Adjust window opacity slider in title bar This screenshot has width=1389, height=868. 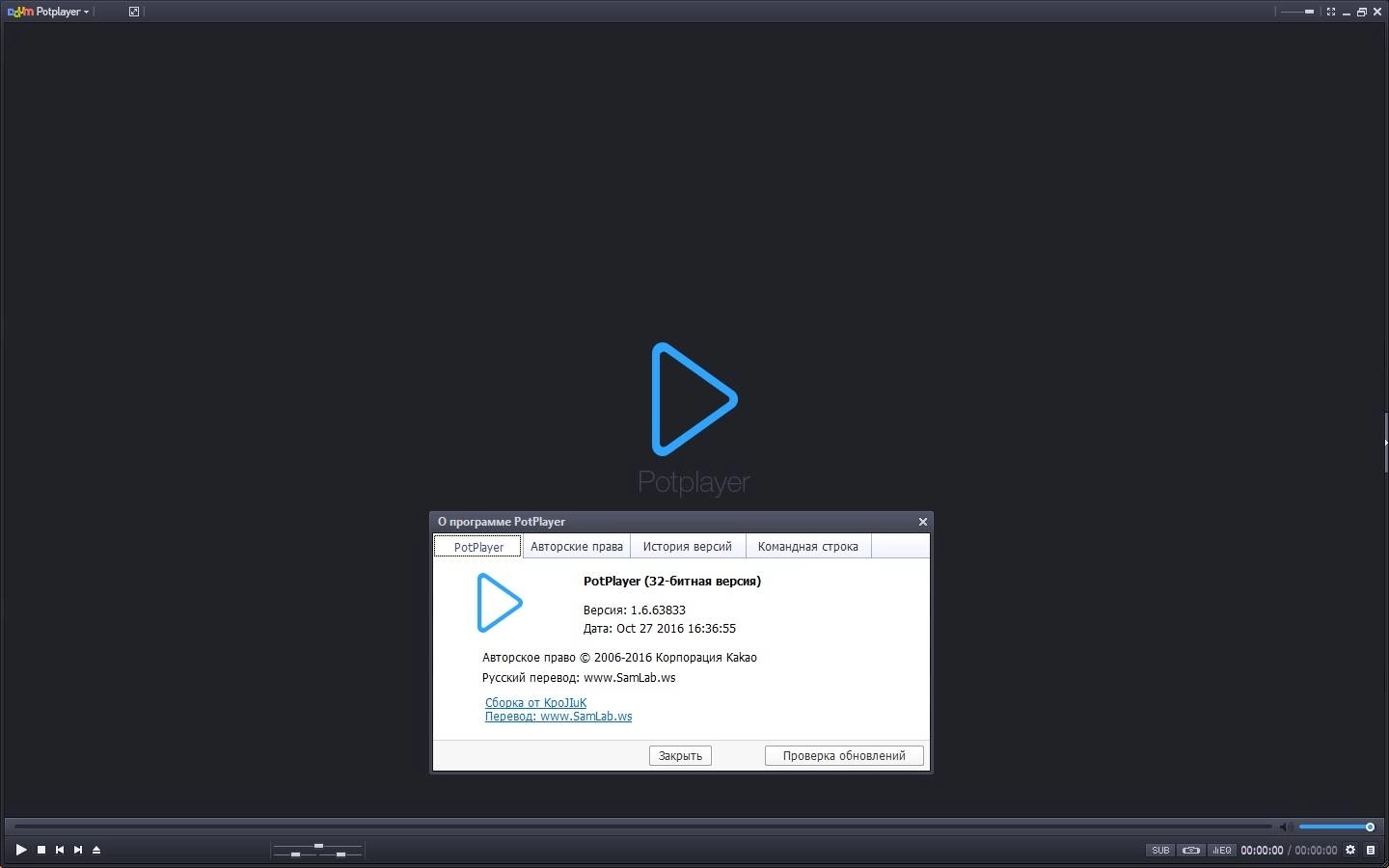point(1295,12)
